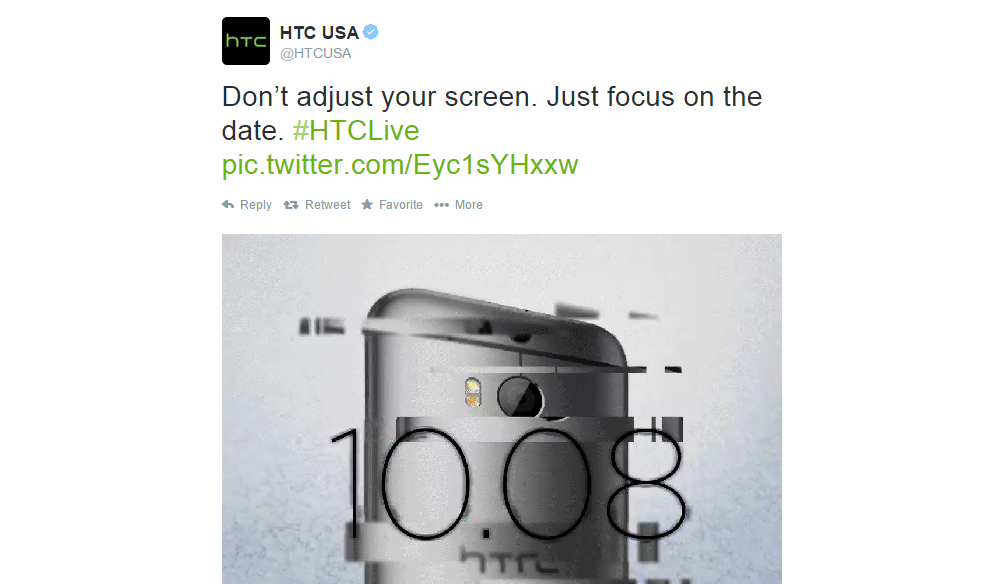
Task: Open the @HTCUSA handle link
Action: click(x=316, y=54)
